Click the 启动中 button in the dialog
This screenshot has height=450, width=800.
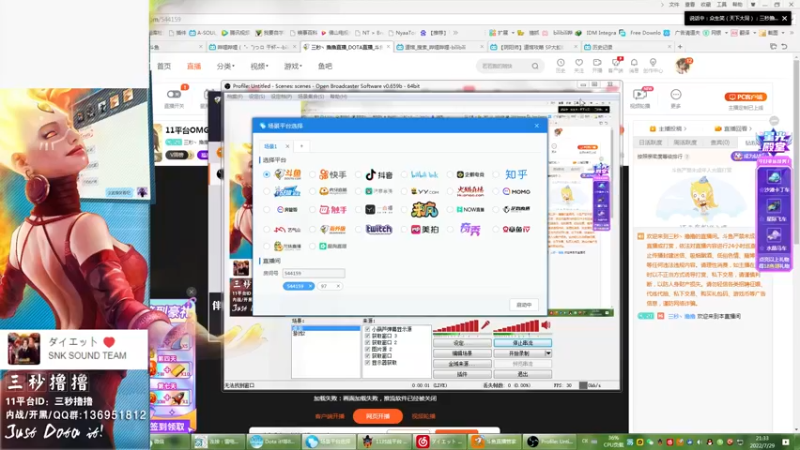point(524,305)
